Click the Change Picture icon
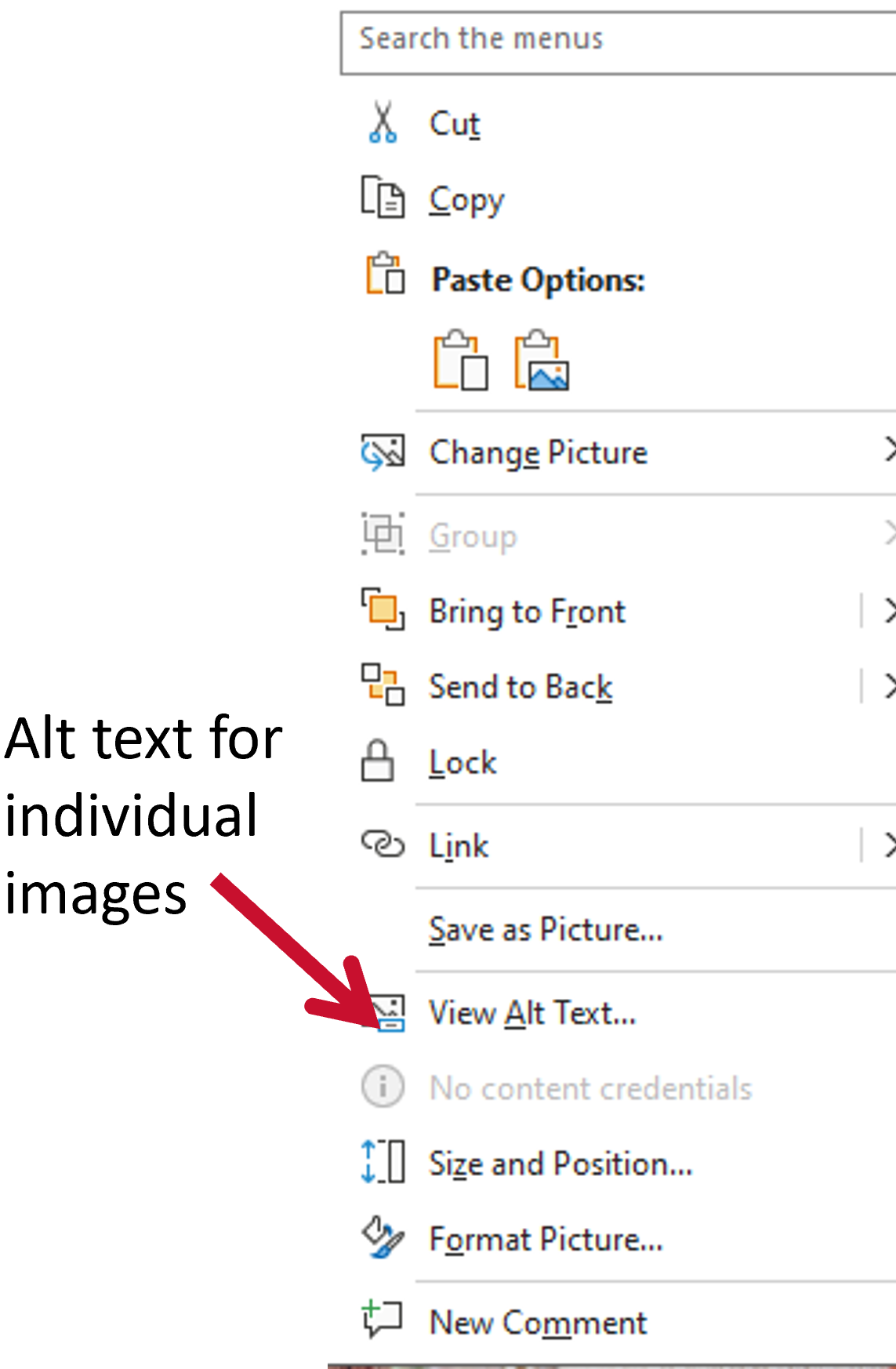The image size is (896, 1369). [x=382, y=452]
